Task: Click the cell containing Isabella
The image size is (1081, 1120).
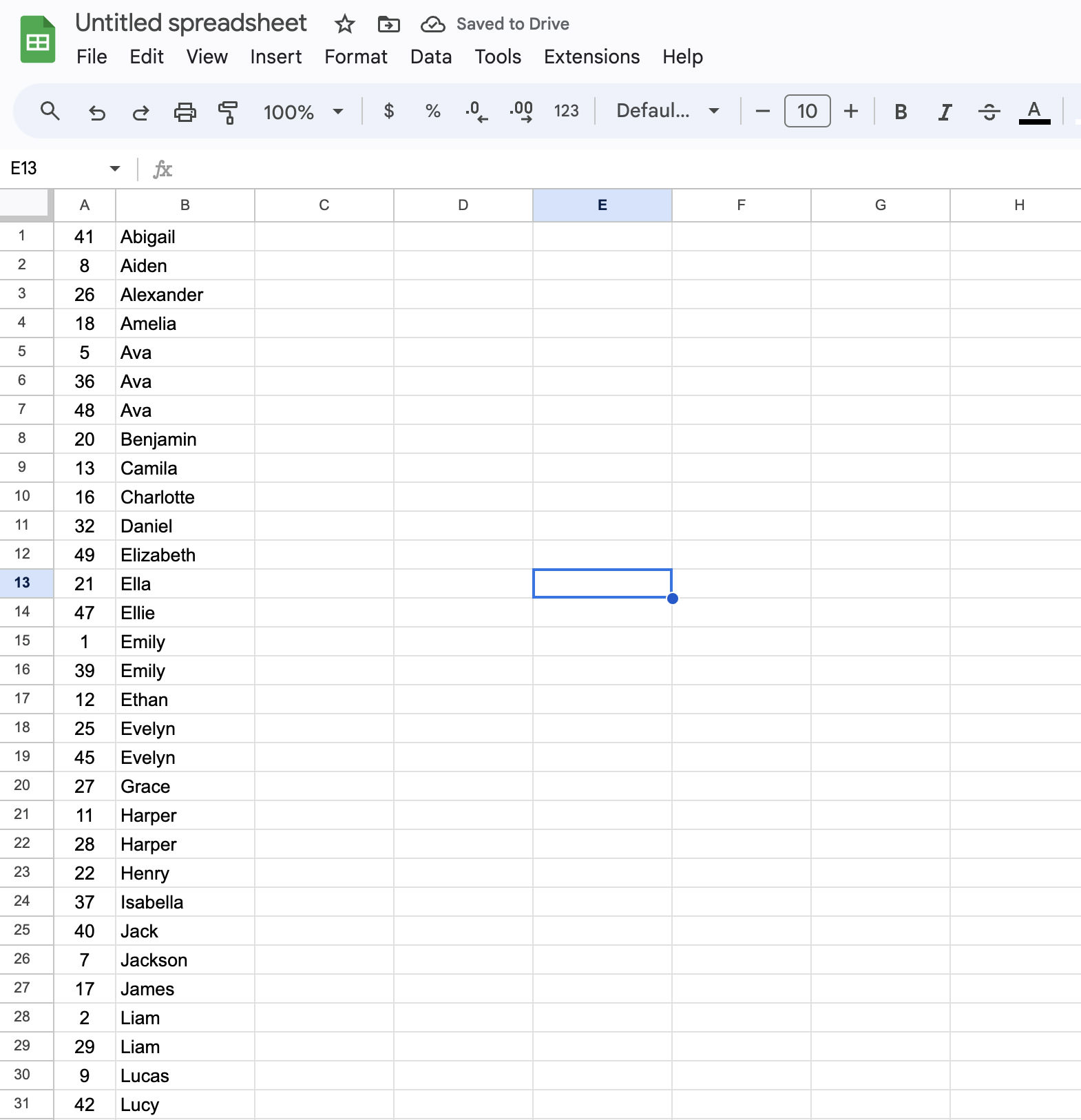Action: coord(185,902)
